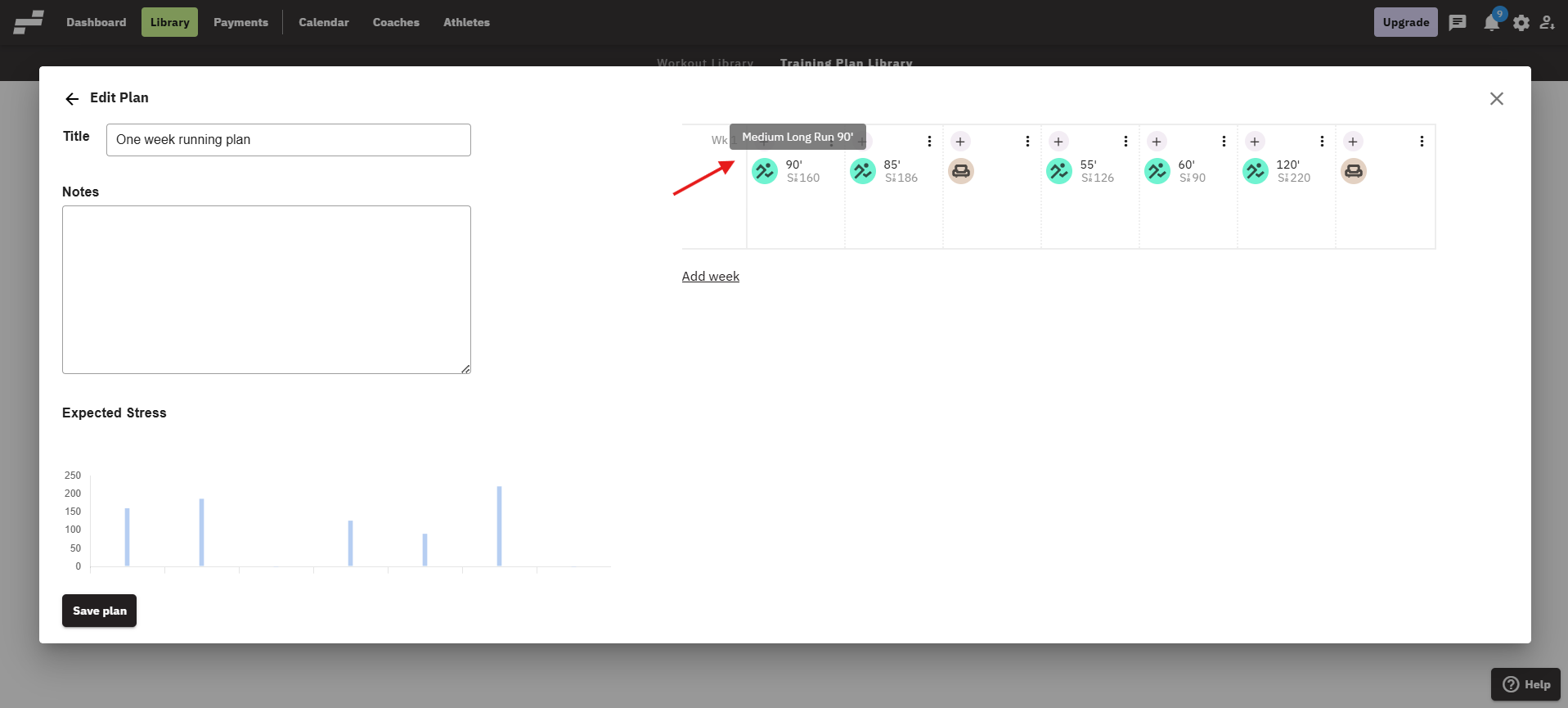Open the Athletes page

466,22
